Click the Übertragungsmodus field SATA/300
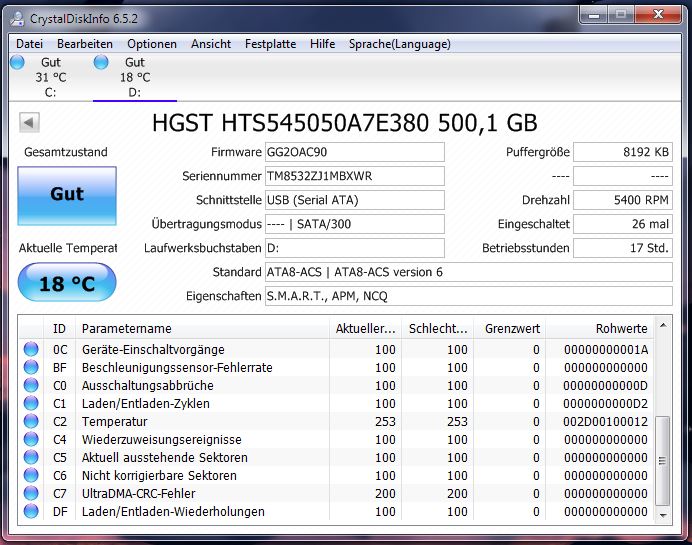This screenshot has height=545, width=692. (x=354, y=224)
